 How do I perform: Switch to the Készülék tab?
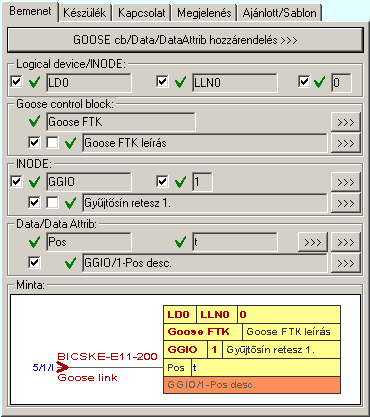pos(85,13)
